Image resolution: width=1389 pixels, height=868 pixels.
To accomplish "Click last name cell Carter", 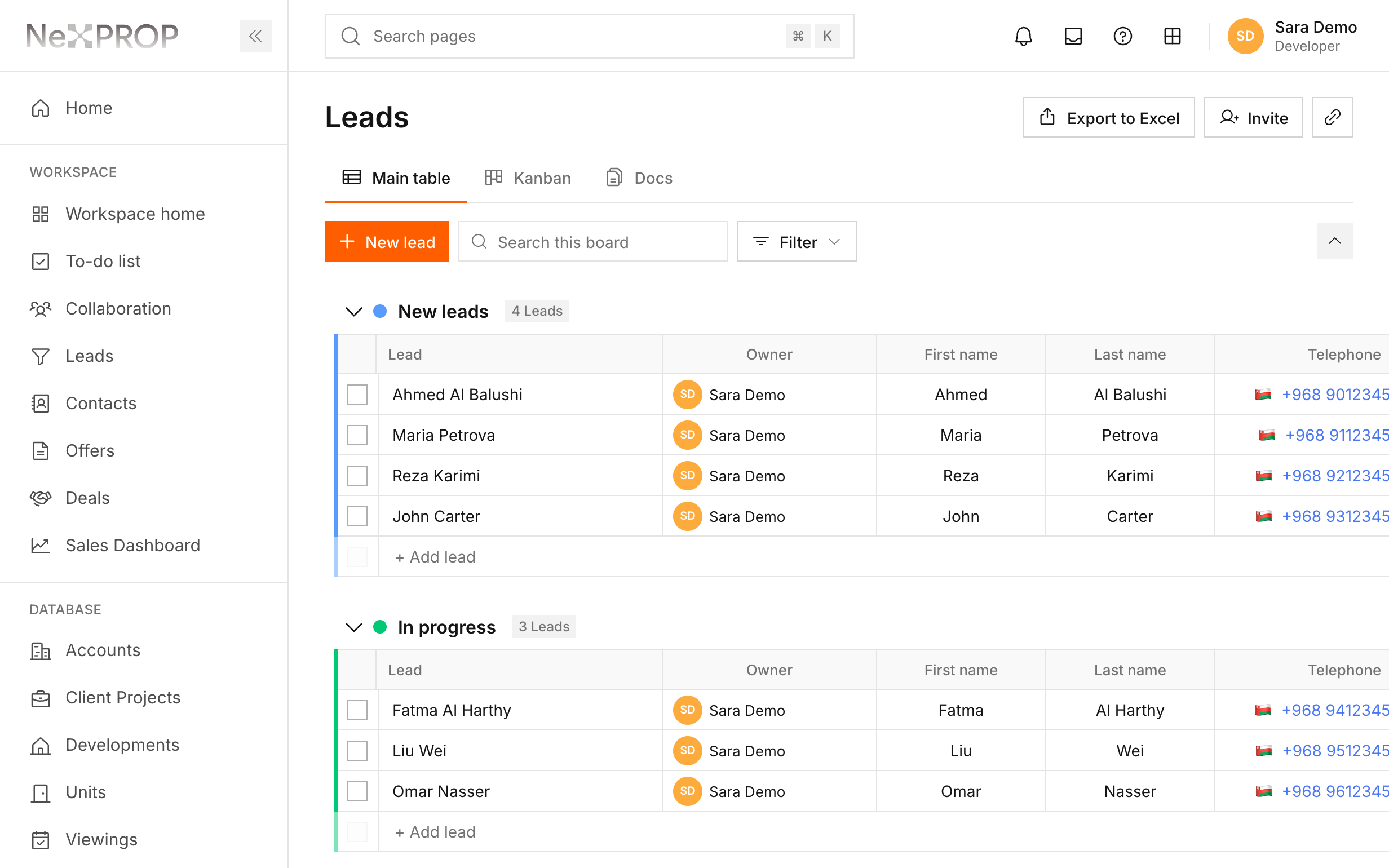I will 1130,517.
